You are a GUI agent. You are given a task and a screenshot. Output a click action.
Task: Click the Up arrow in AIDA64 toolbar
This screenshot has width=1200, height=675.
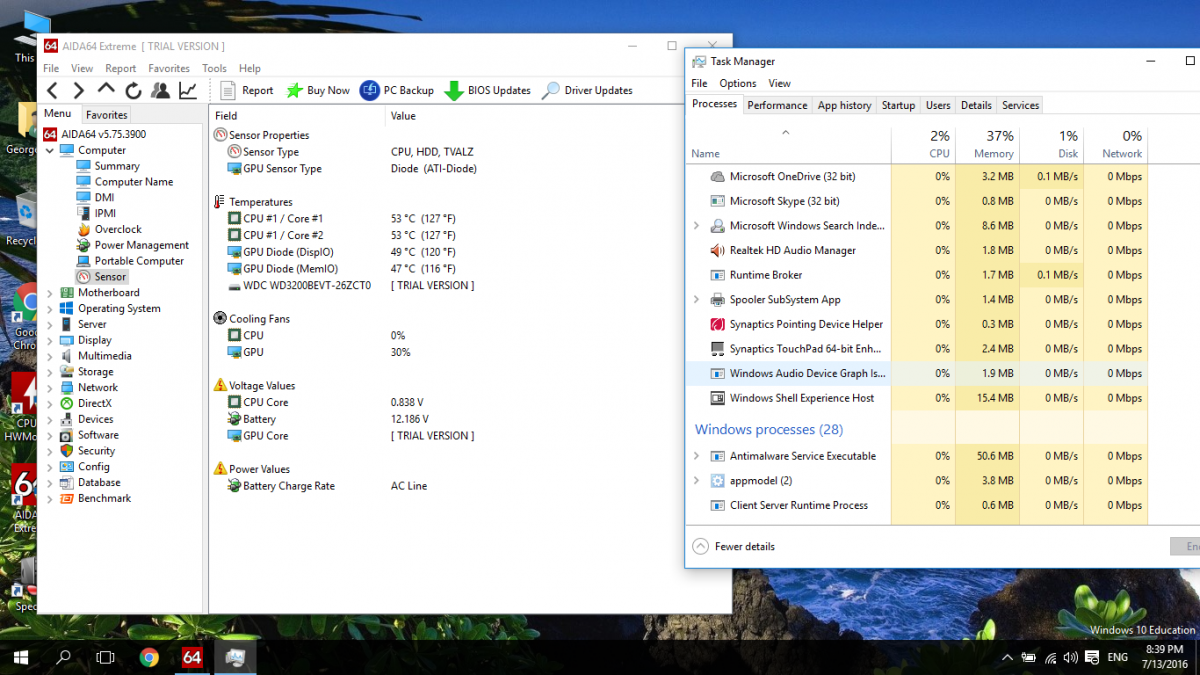[x=106, y=90]
